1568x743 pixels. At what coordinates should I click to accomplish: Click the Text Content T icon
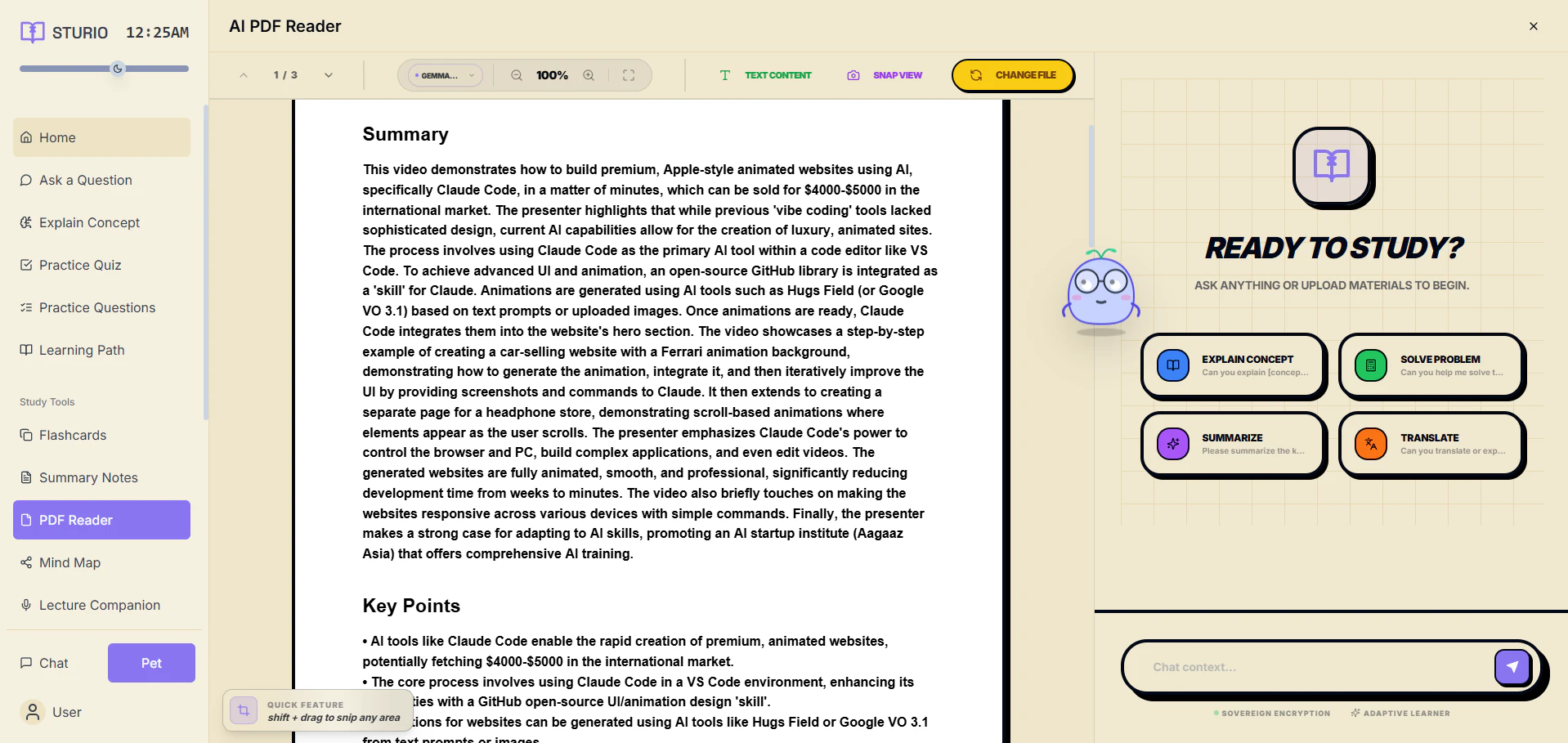(x=725, y=75)
